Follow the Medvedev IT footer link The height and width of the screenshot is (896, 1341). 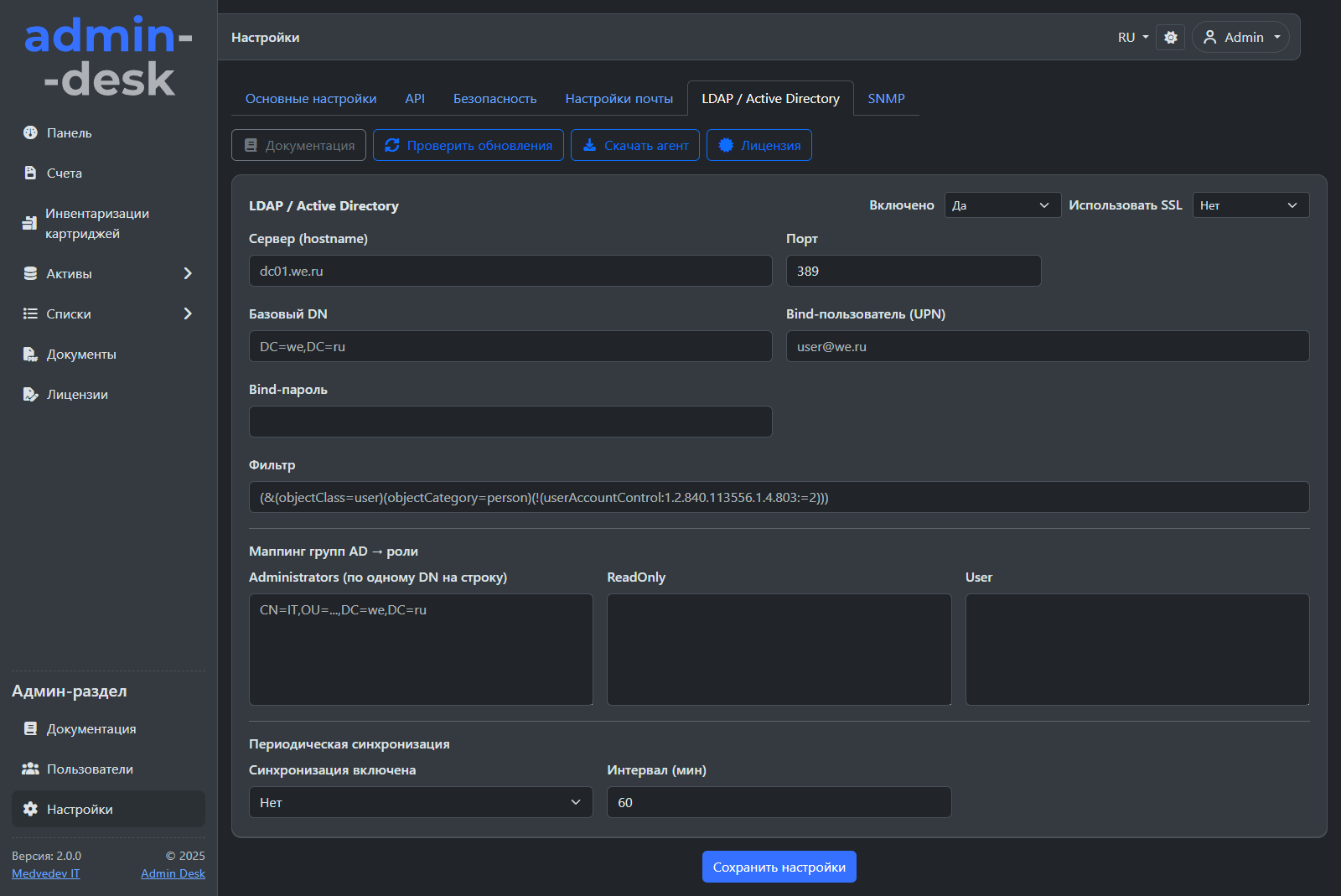click(46, 873)
